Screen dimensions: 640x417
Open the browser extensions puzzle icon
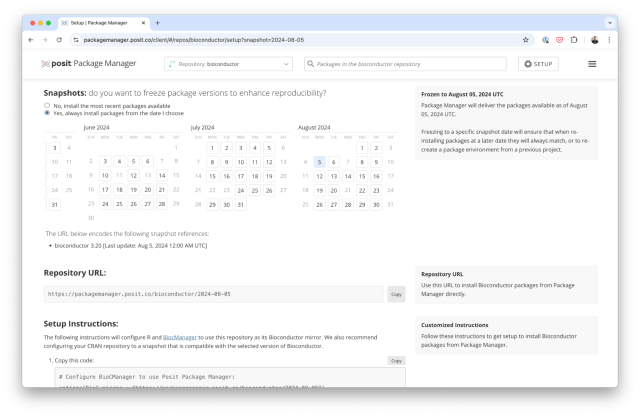point(574,40)
